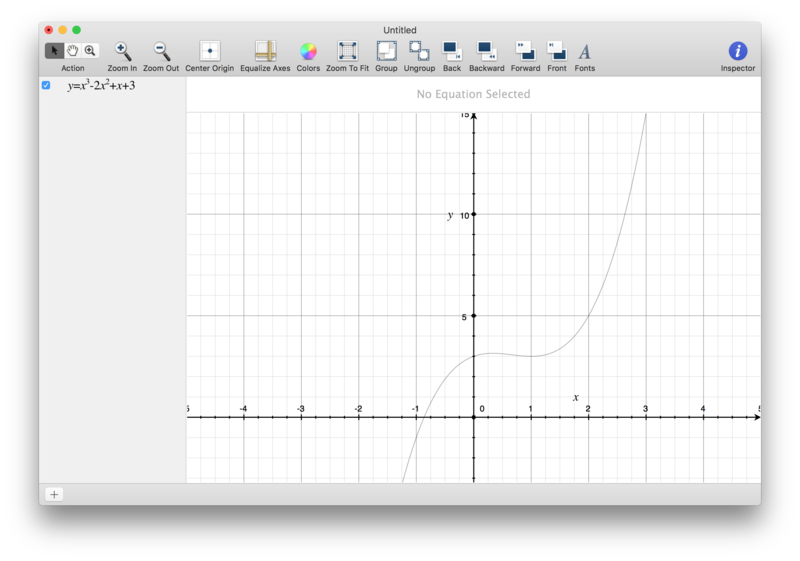Click the 'No Equation Selected' field
The height and width of the screenshot is (561, 800).
(473, 94)
